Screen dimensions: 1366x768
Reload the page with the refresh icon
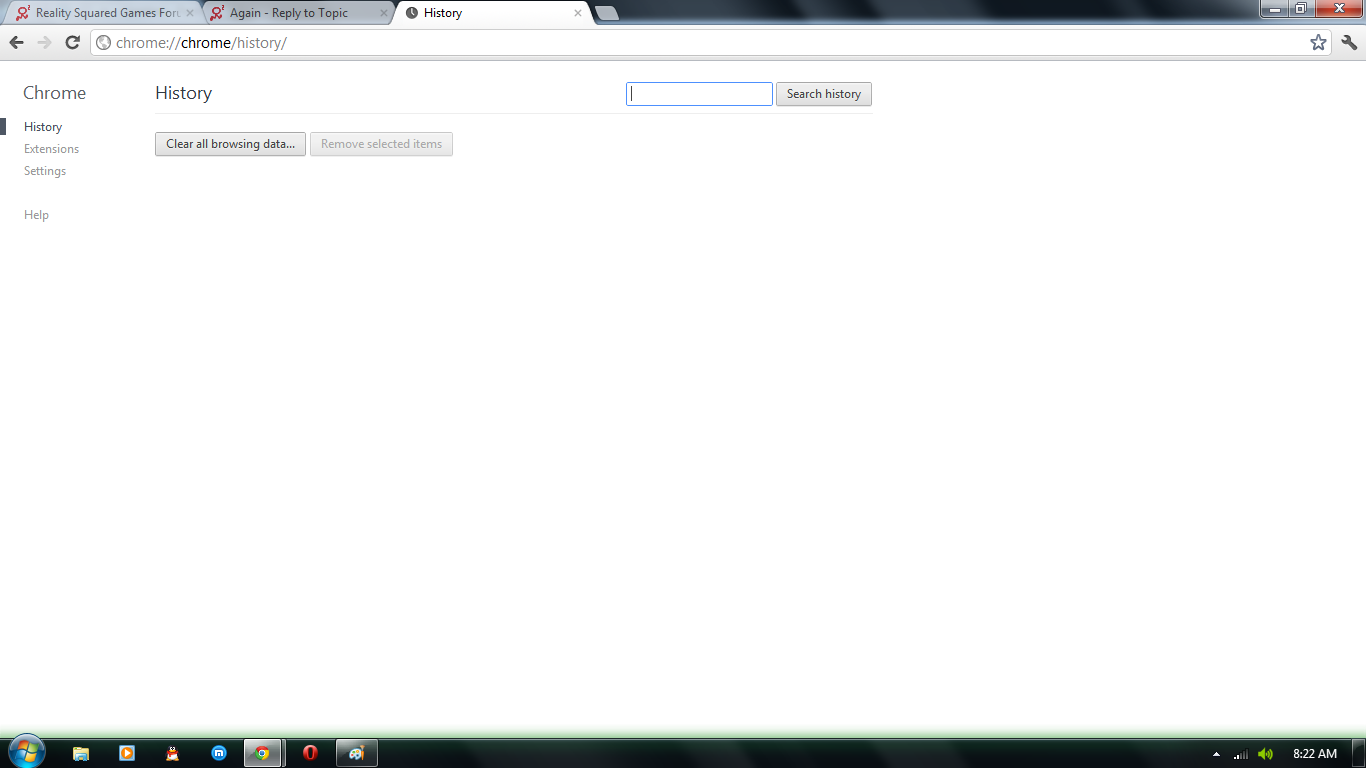point(72,42)
